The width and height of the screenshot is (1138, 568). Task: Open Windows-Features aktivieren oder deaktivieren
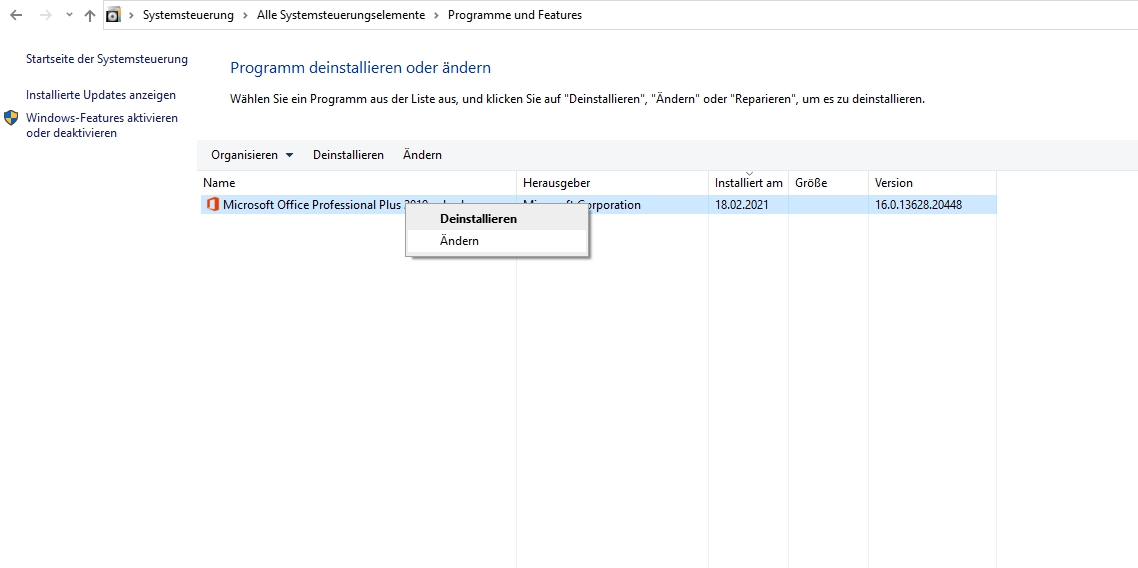pos(102,125)
